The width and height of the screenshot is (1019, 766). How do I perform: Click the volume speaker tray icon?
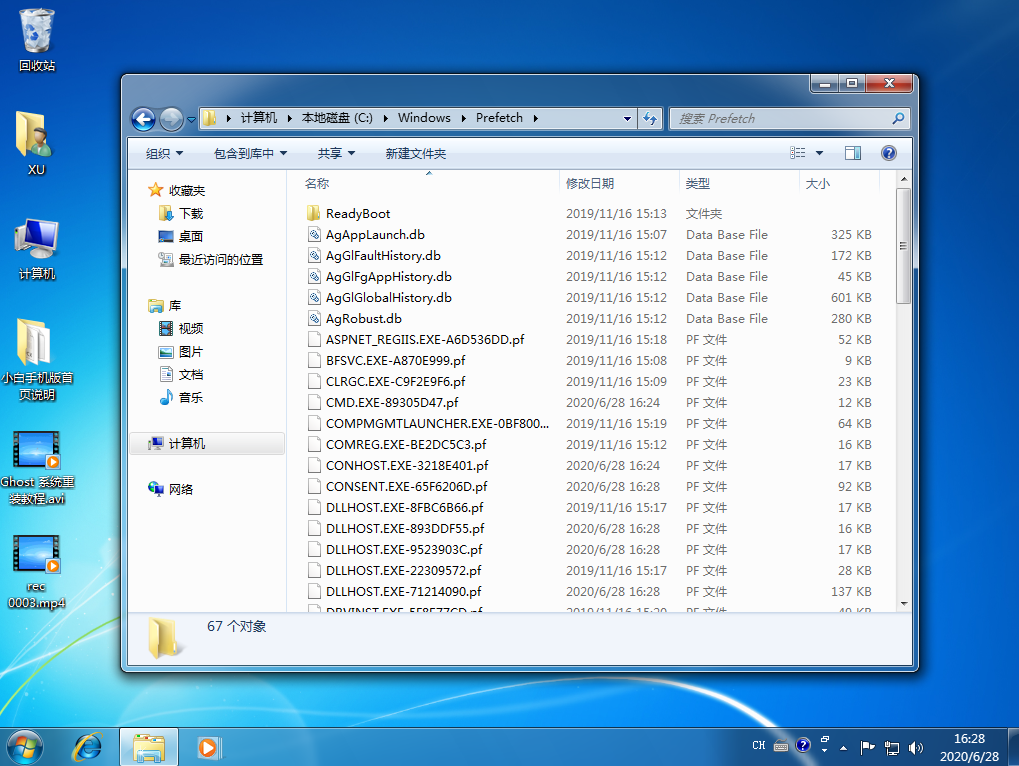[915, 746]
